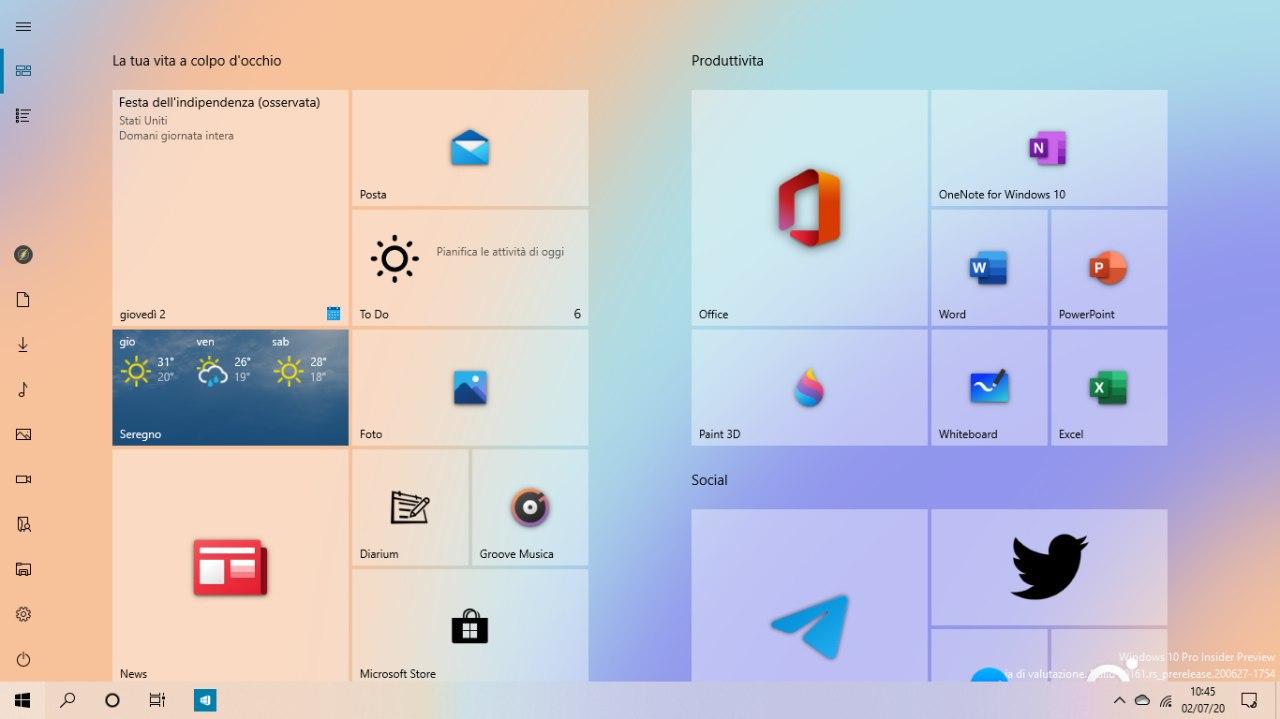Open File Explorer from the Start sidebar

[23, 570]
